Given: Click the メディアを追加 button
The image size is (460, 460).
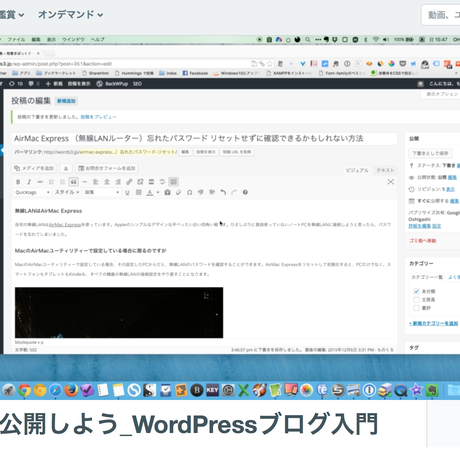Looking at the screenshot, I should pos(34,168).
